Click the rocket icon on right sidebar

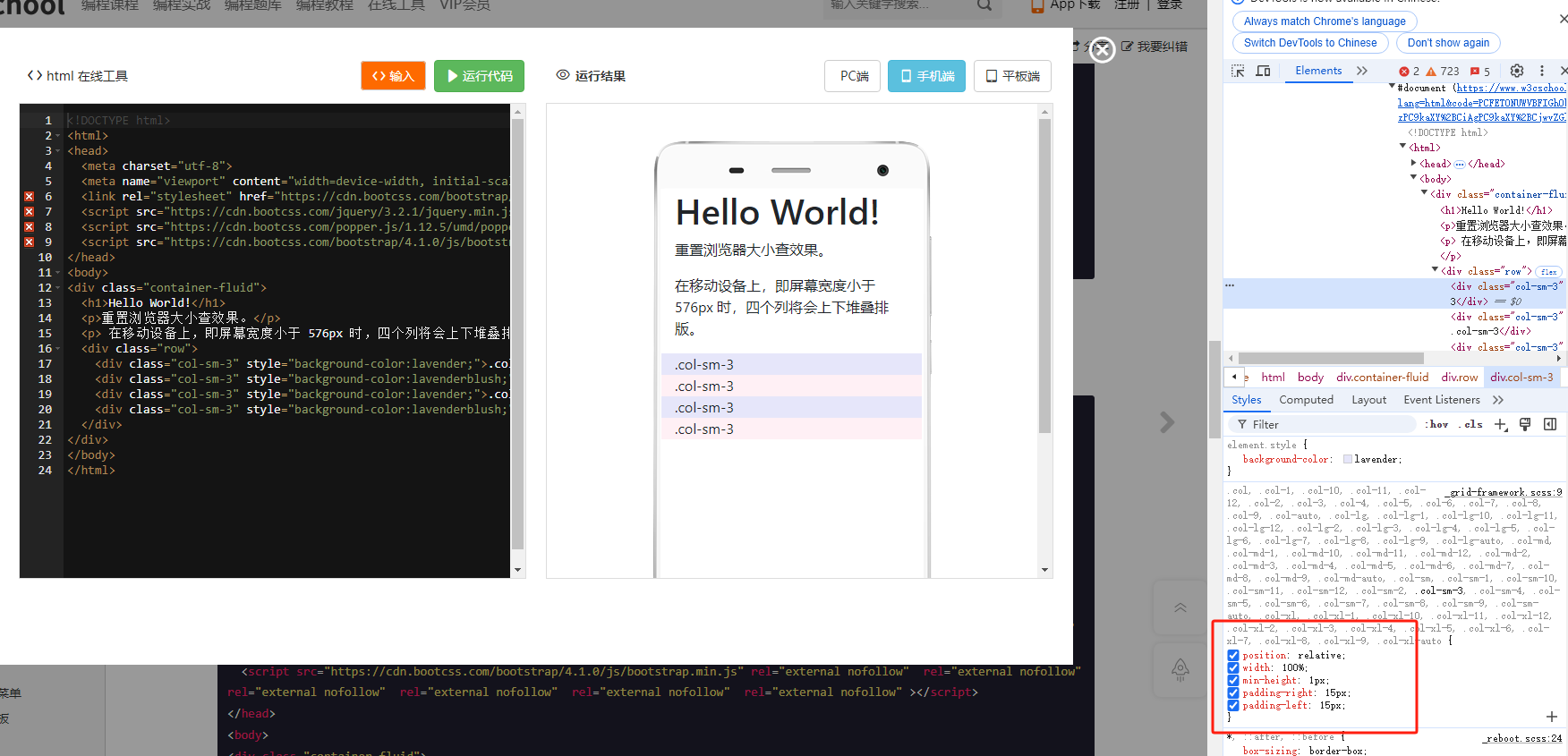point(1180,668)
